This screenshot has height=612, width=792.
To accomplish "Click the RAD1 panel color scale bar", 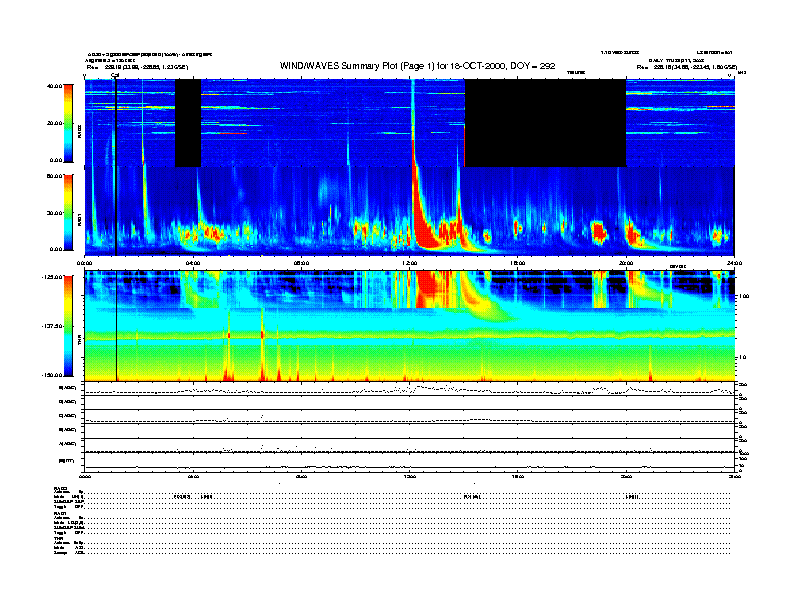I will click(68, 212).
